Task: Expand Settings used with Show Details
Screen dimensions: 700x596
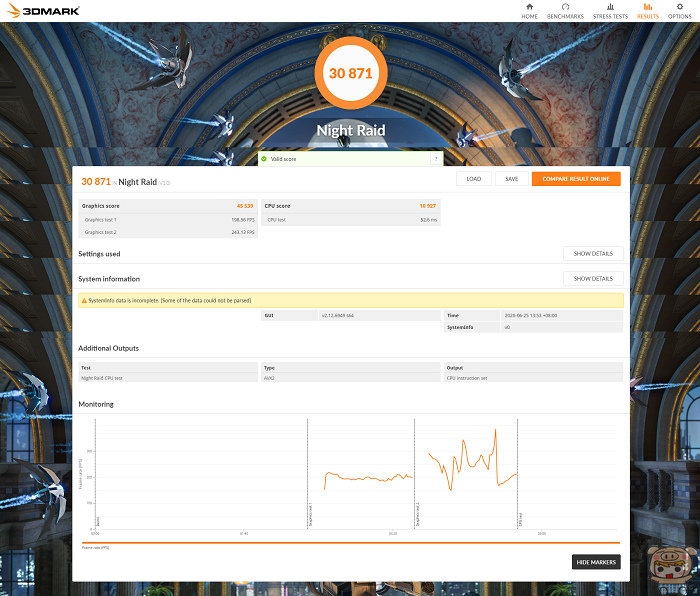Action: click(593, 254)
